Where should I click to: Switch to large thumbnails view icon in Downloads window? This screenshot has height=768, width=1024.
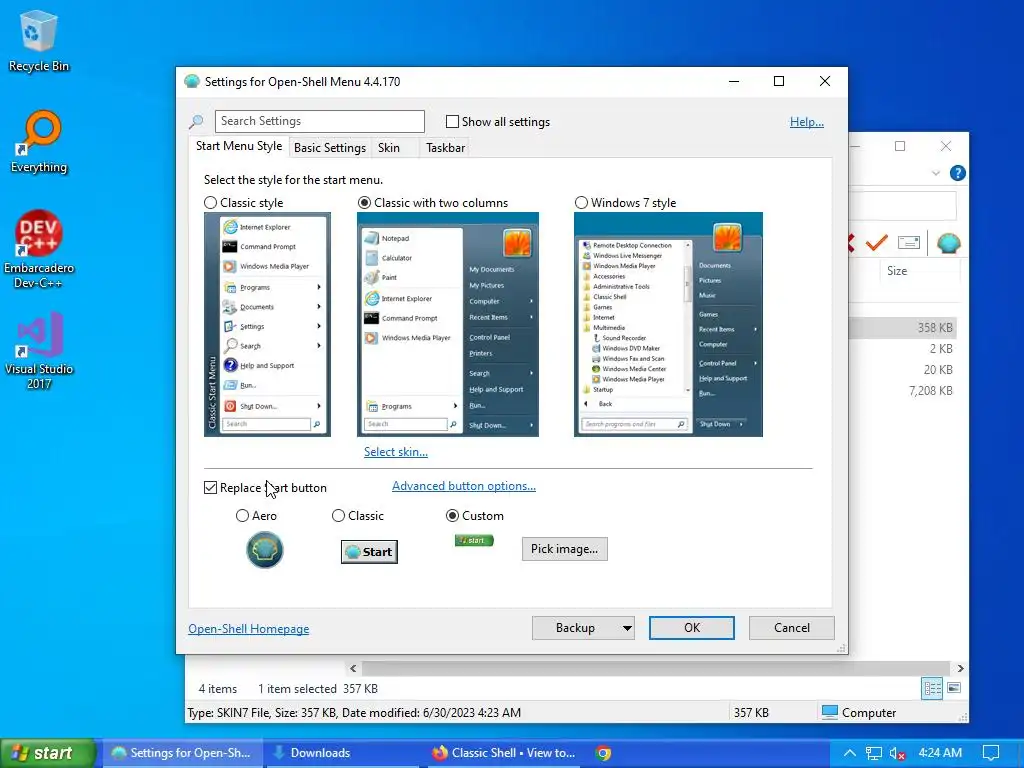[953, 688]
